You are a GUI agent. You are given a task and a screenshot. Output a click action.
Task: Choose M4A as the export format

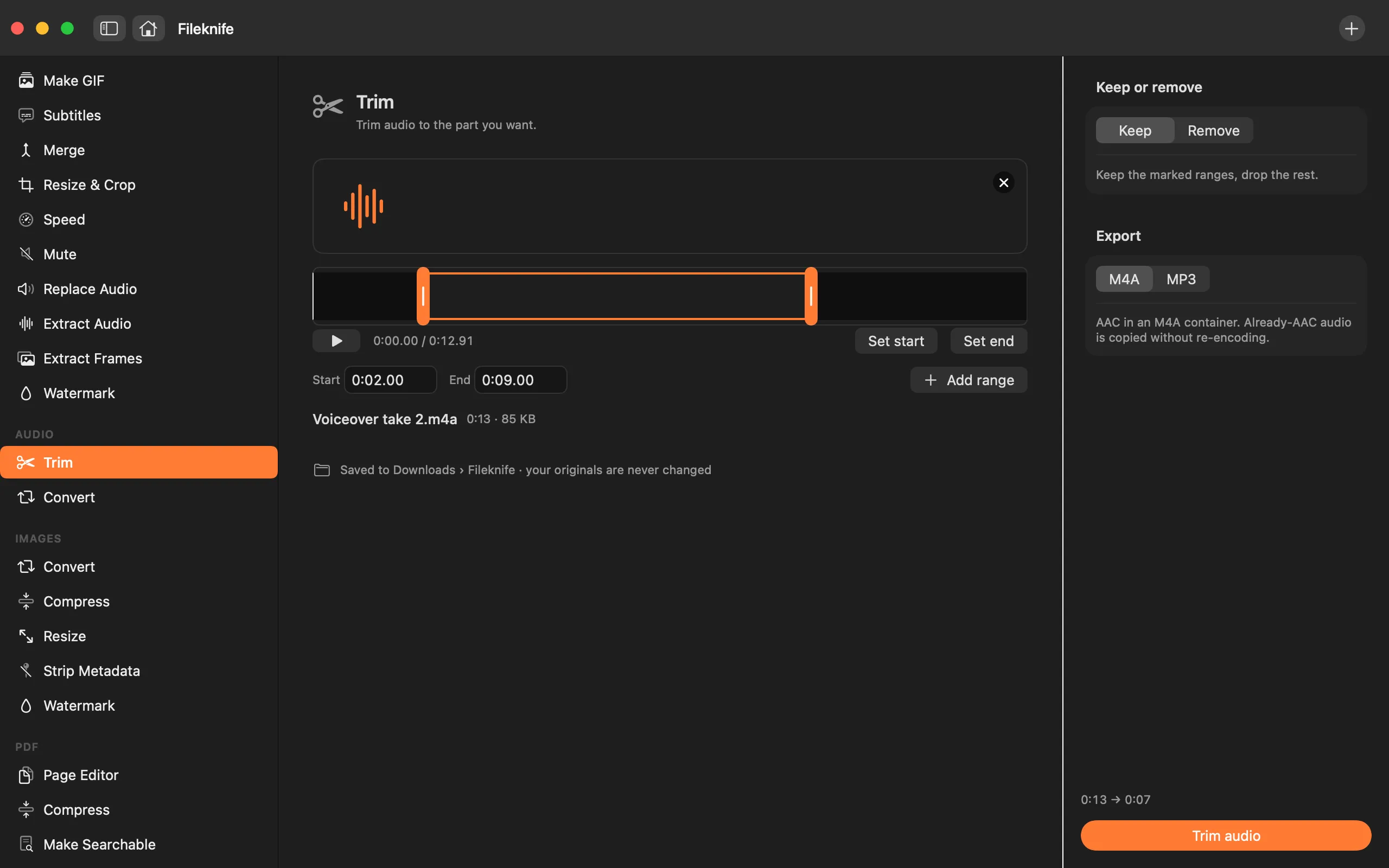[x=1124, y=279]
